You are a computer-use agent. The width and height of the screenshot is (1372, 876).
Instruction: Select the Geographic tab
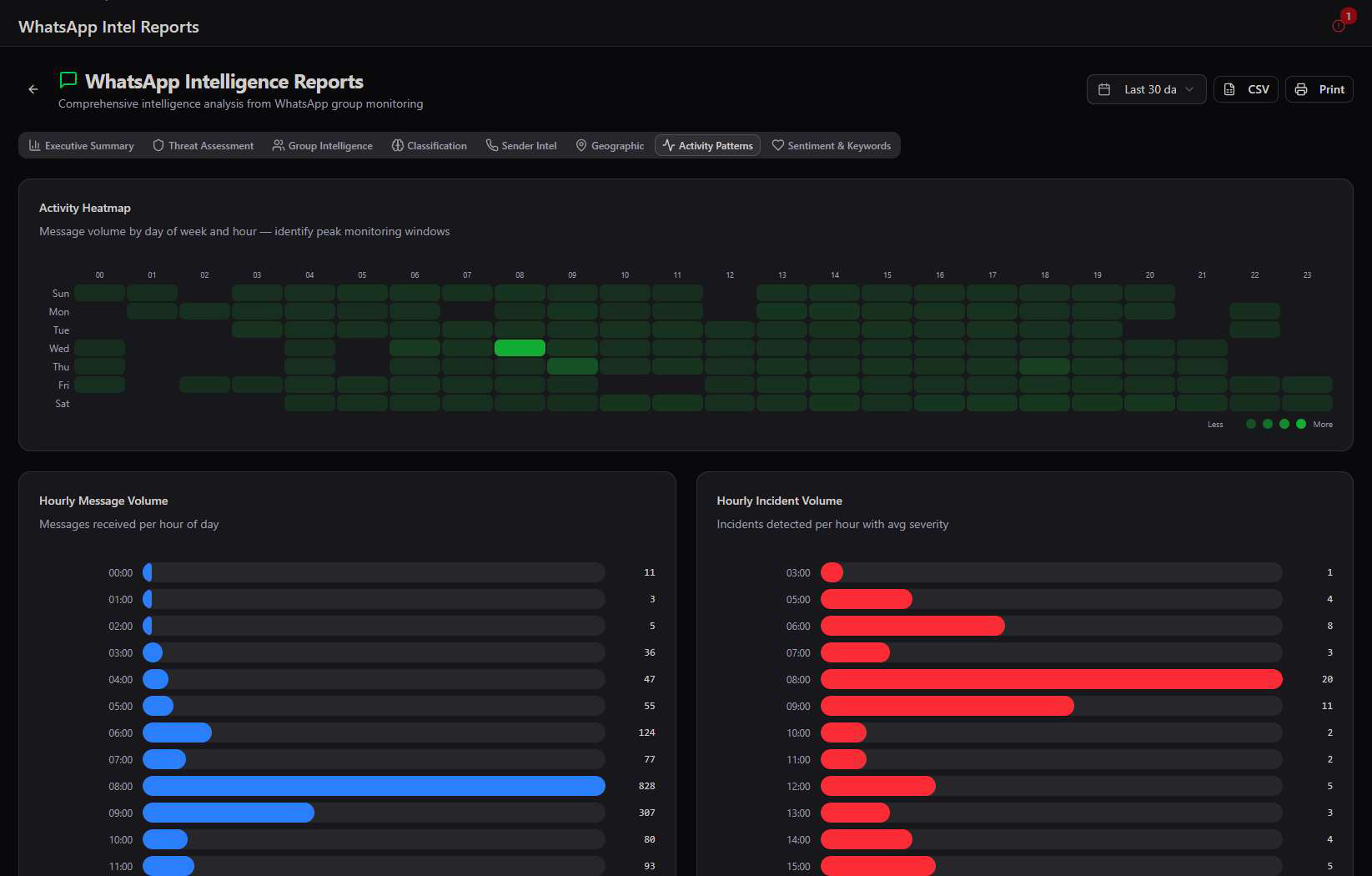(610, 145)
